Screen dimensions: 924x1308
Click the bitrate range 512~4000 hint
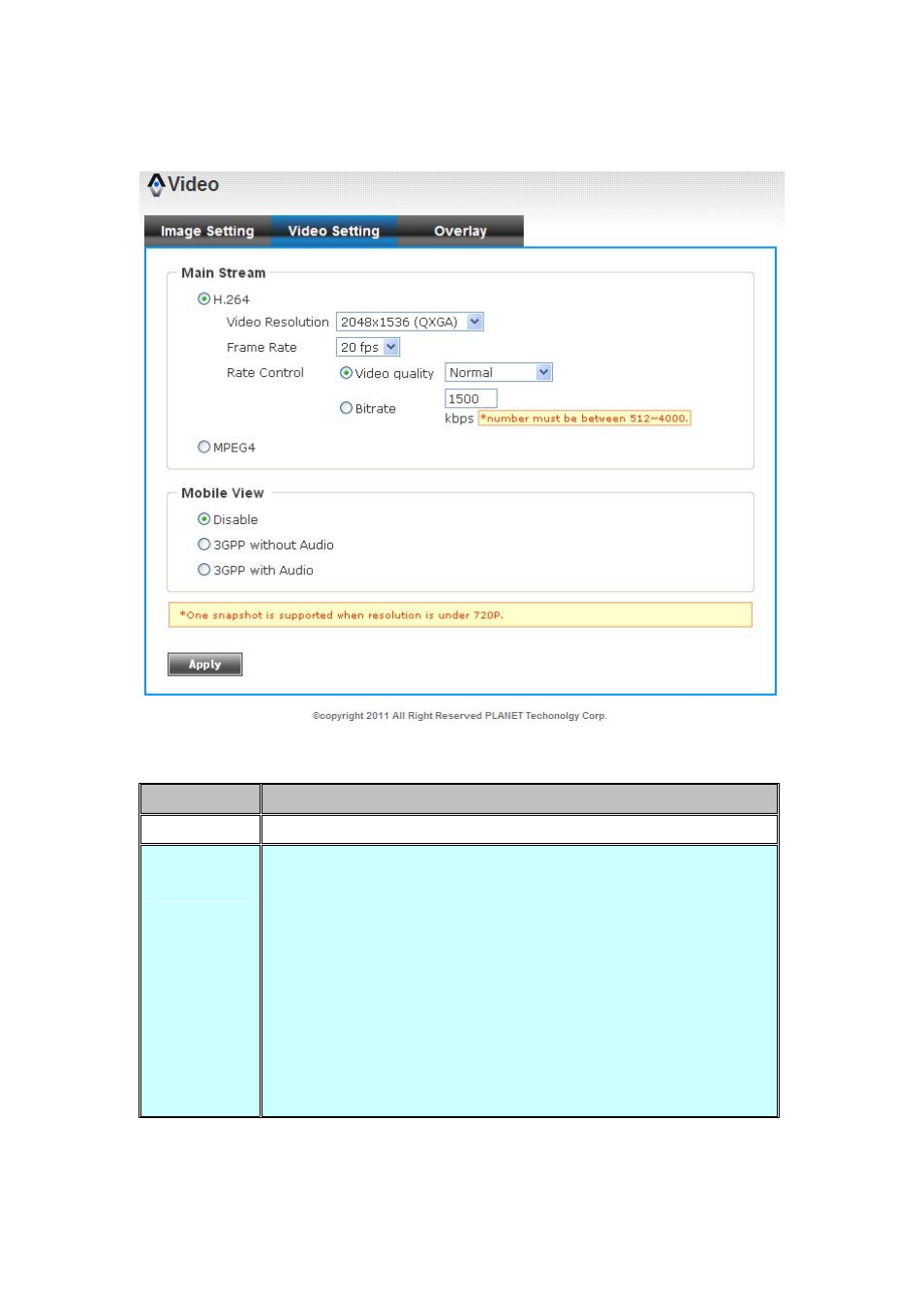coord(584,419)
